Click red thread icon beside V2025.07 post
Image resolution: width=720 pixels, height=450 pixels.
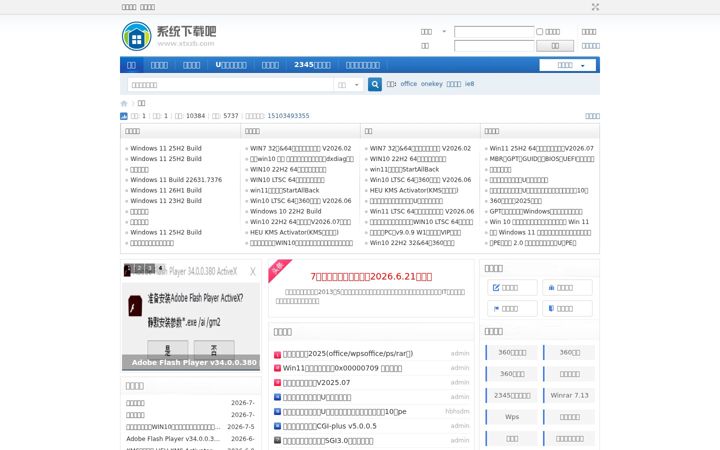pos(277,382)
